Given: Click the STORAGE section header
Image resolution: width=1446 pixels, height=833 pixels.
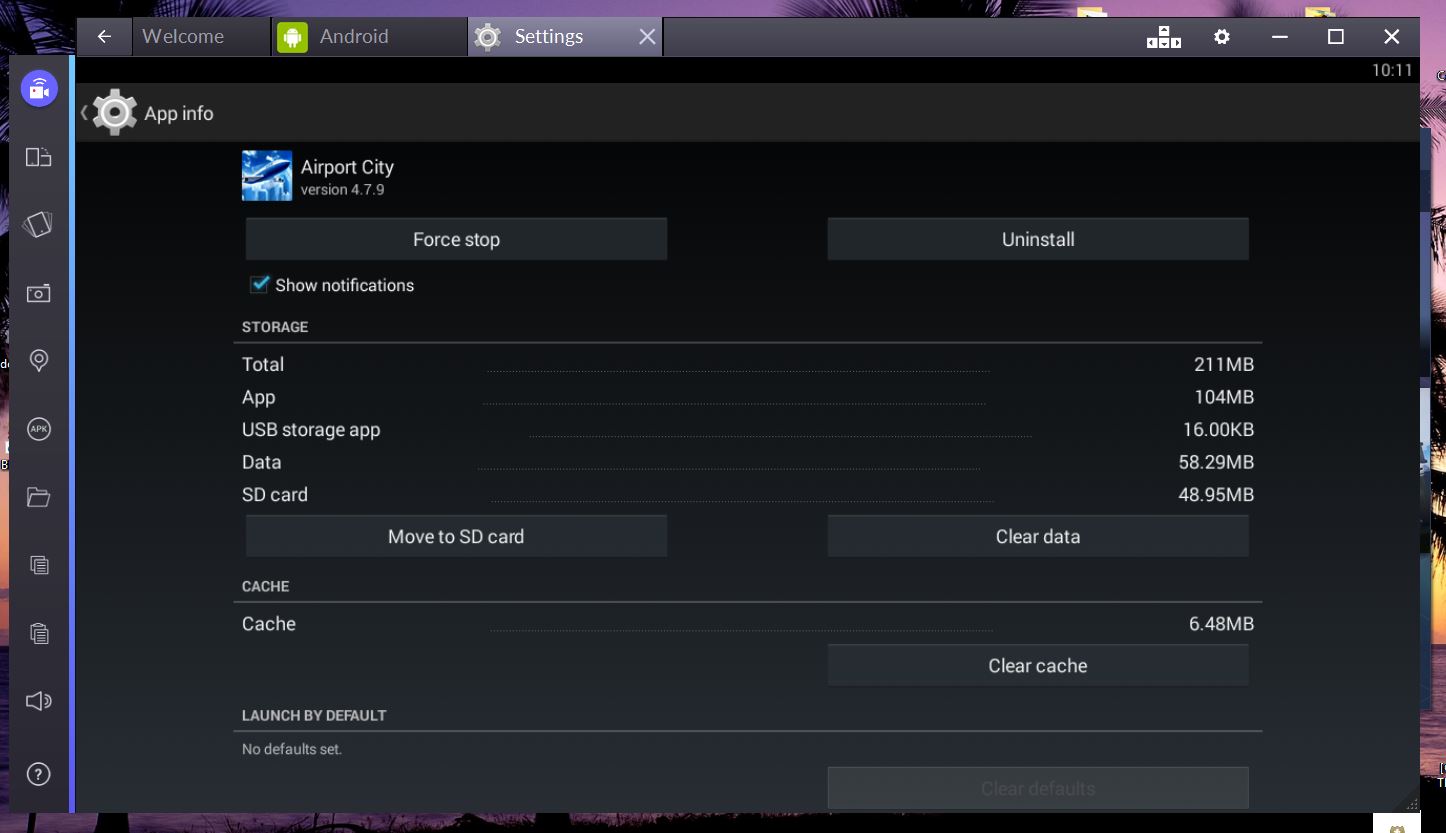Looking at the screenshot, I should click(275, 327).
